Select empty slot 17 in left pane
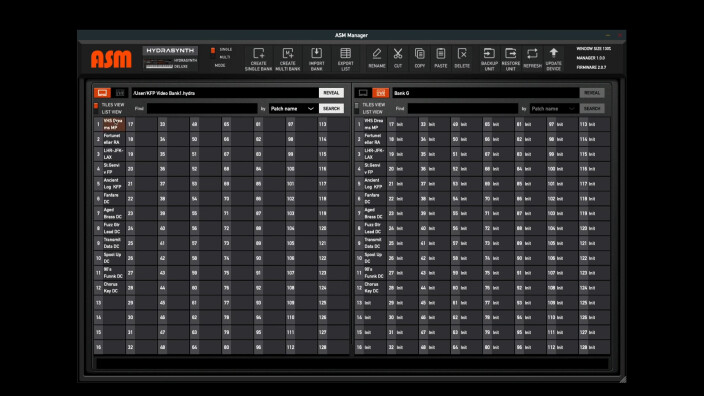 141,124
